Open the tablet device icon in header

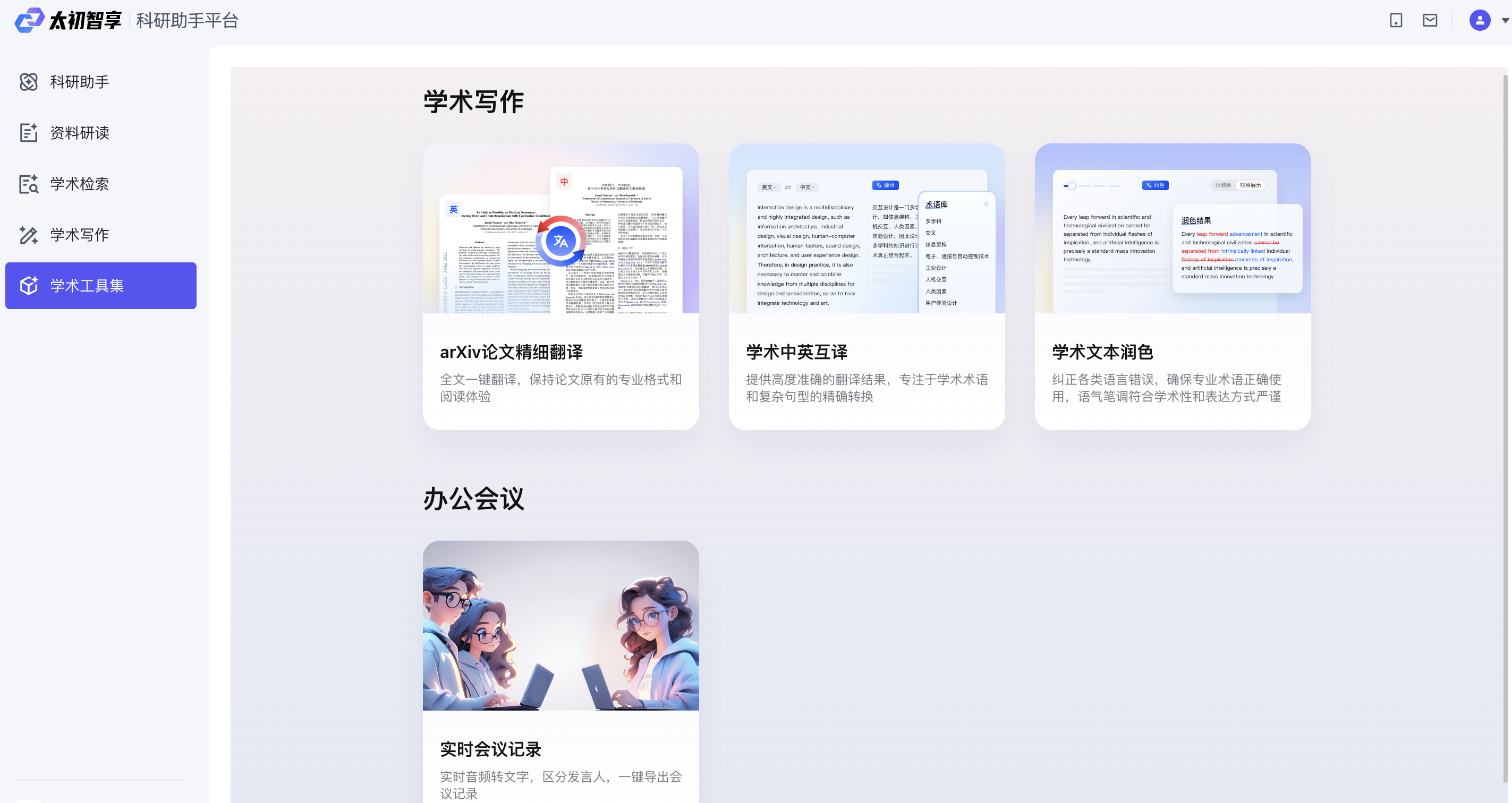point(1396,21)
